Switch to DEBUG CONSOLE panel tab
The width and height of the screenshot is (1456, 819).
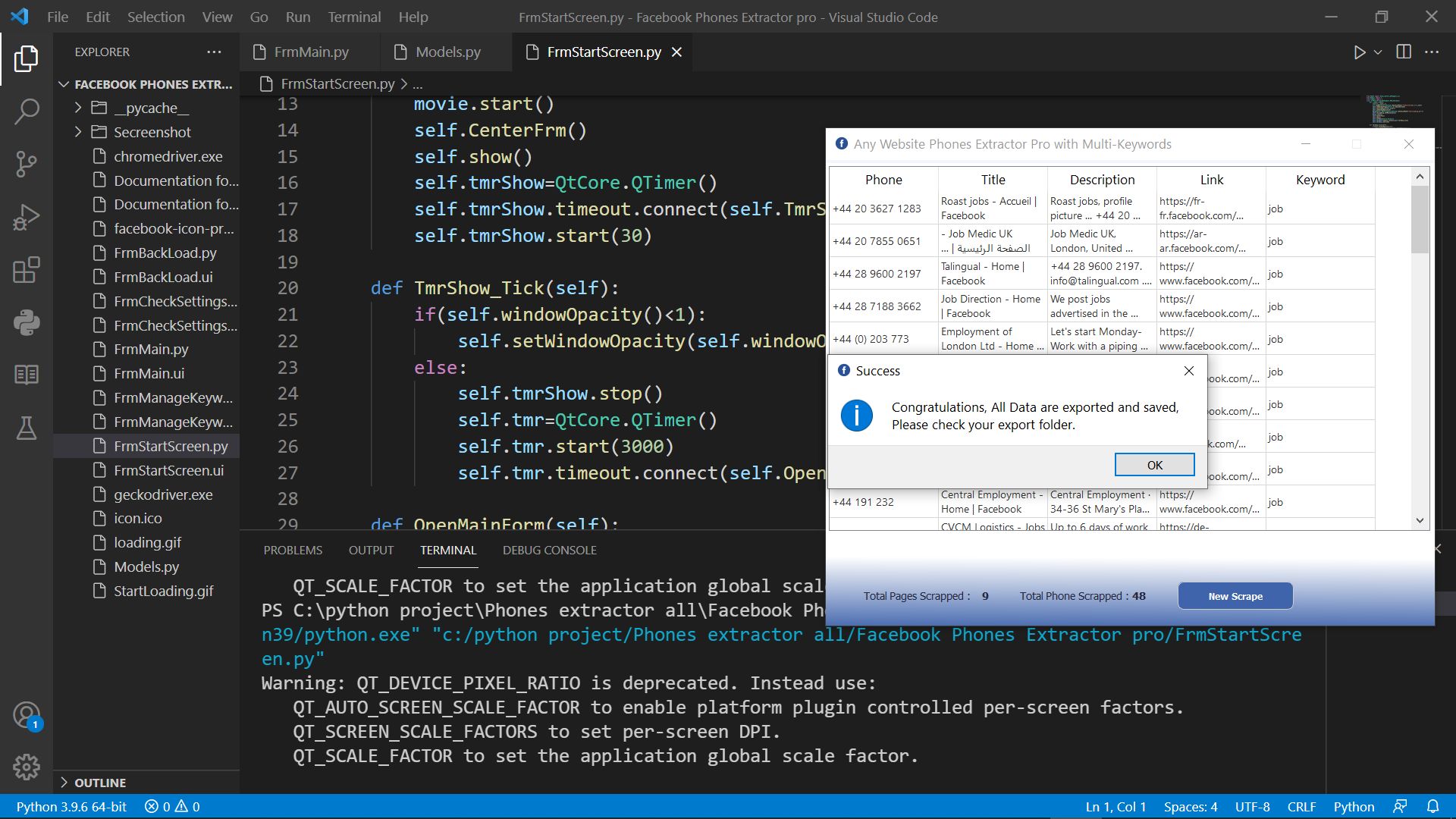tap(550, 551)
